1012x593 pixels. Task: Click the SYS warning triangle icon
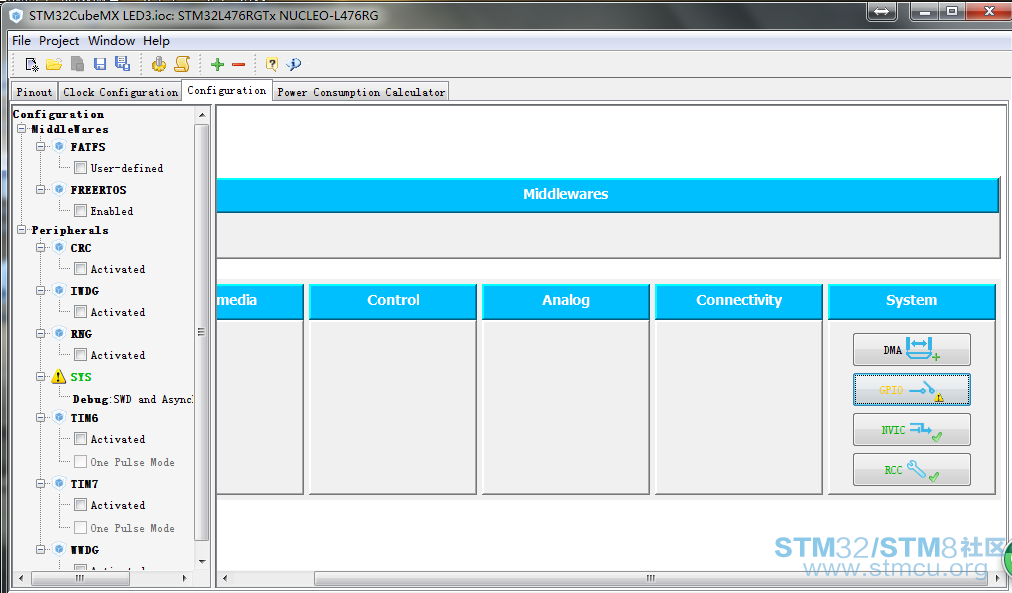tap(59, 376)
